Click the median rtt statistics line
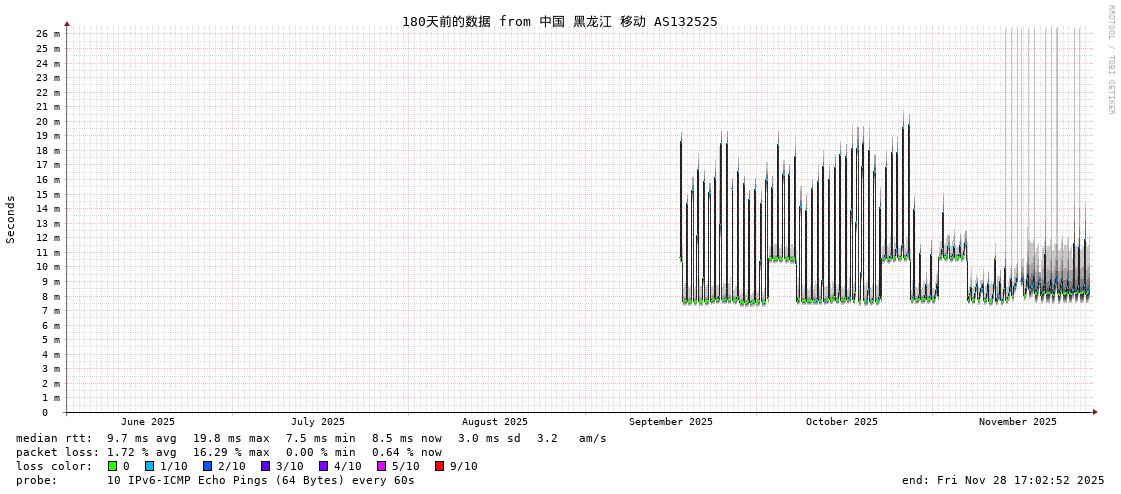1121x494 pixels. pos(311,438)
